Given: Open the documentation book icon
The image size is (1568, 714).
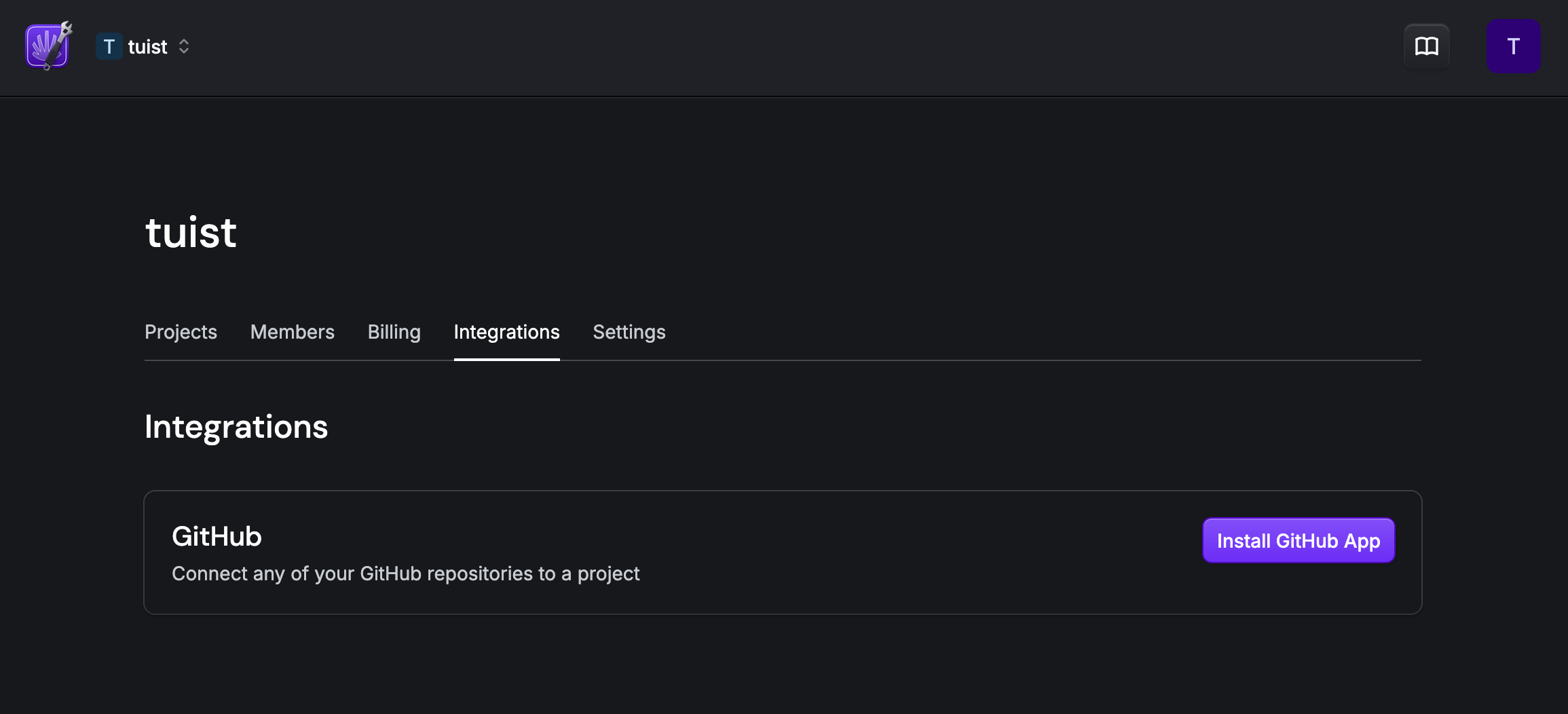Looking at the screenshot, I should pyautogui.click(x=1426, y=46).
